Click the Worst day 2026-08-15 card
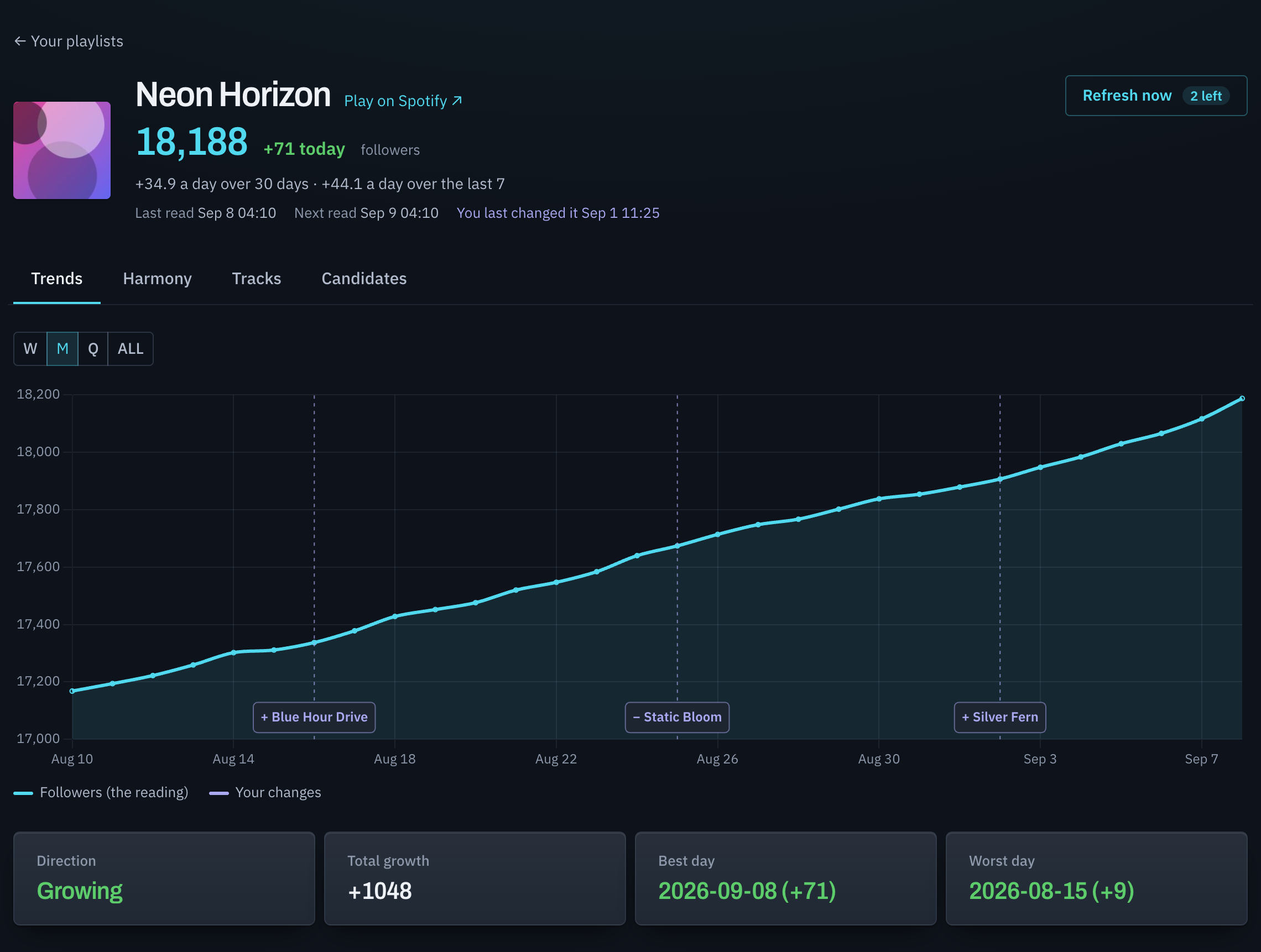 (1096, 878)
